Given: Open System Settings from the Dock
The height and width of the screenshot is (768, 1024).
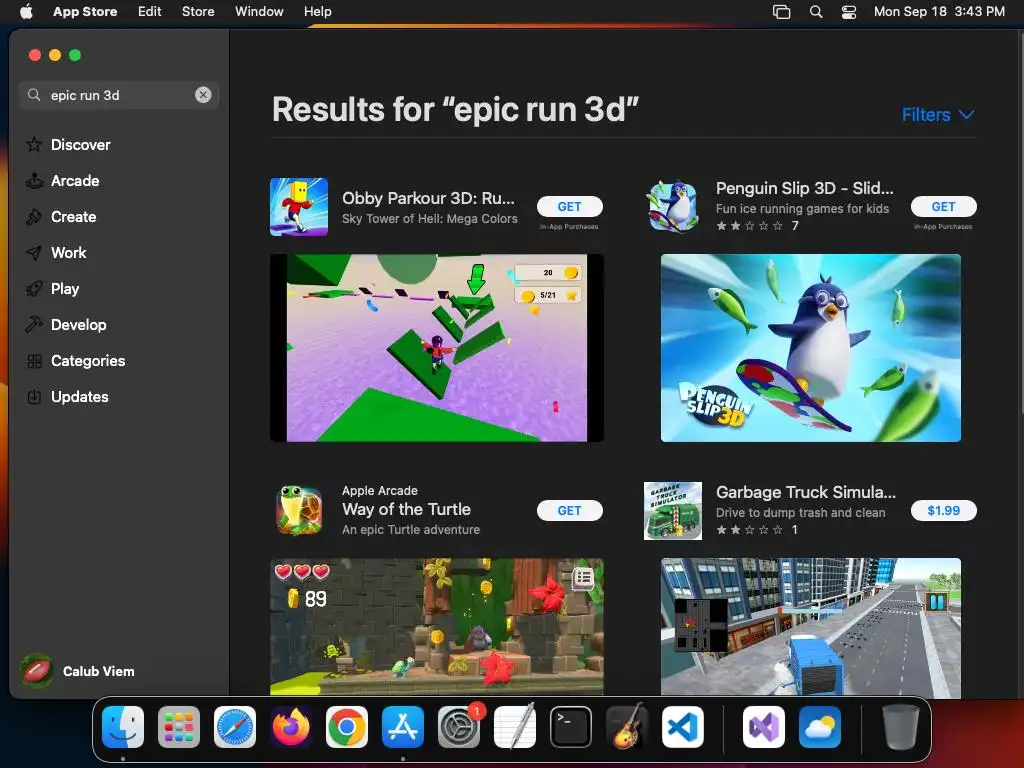Looking at the screenshot, I should tap(458, 727).
